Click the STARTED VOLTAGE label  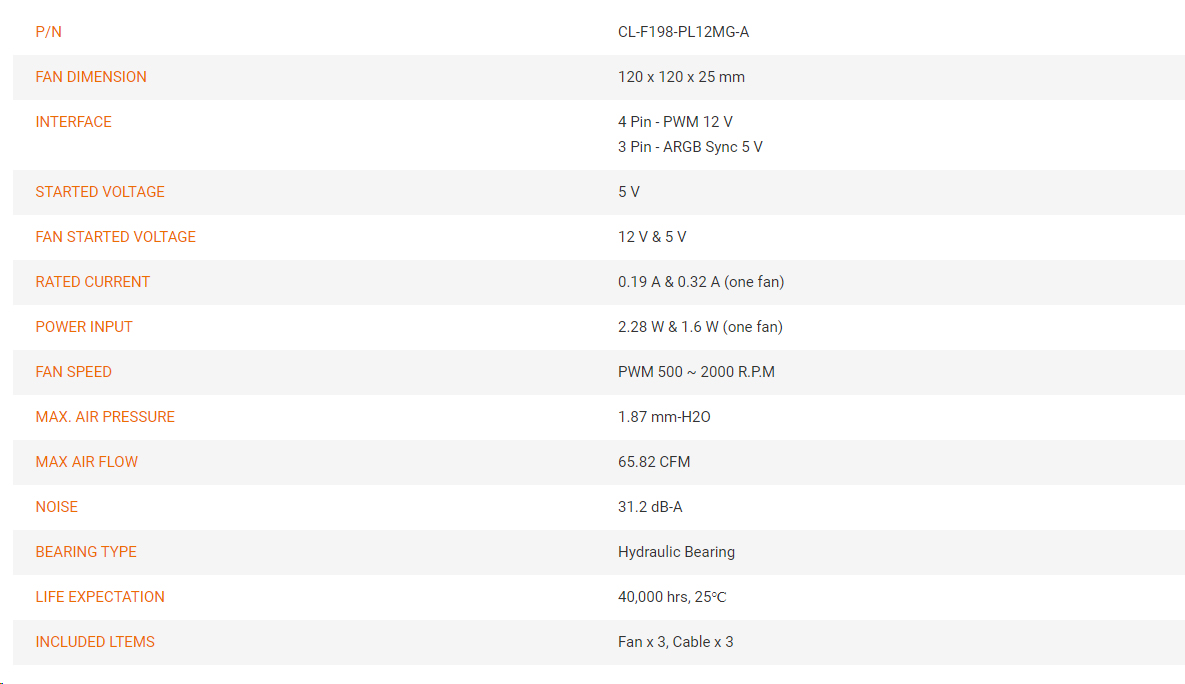tap(100, 192)
